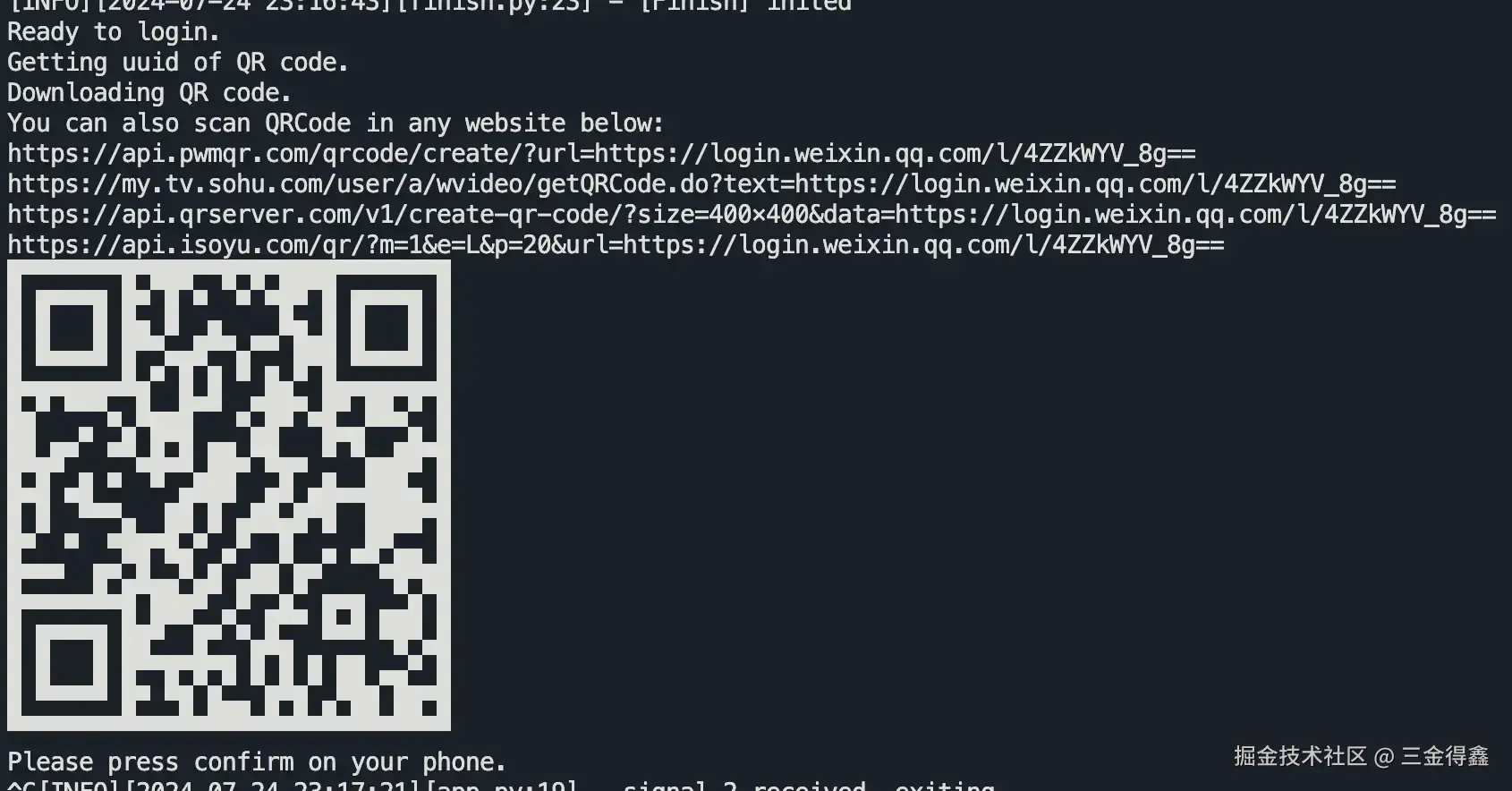Click the large QR code image
This screenshot has height=791, width=1512.
coord(229,495)
